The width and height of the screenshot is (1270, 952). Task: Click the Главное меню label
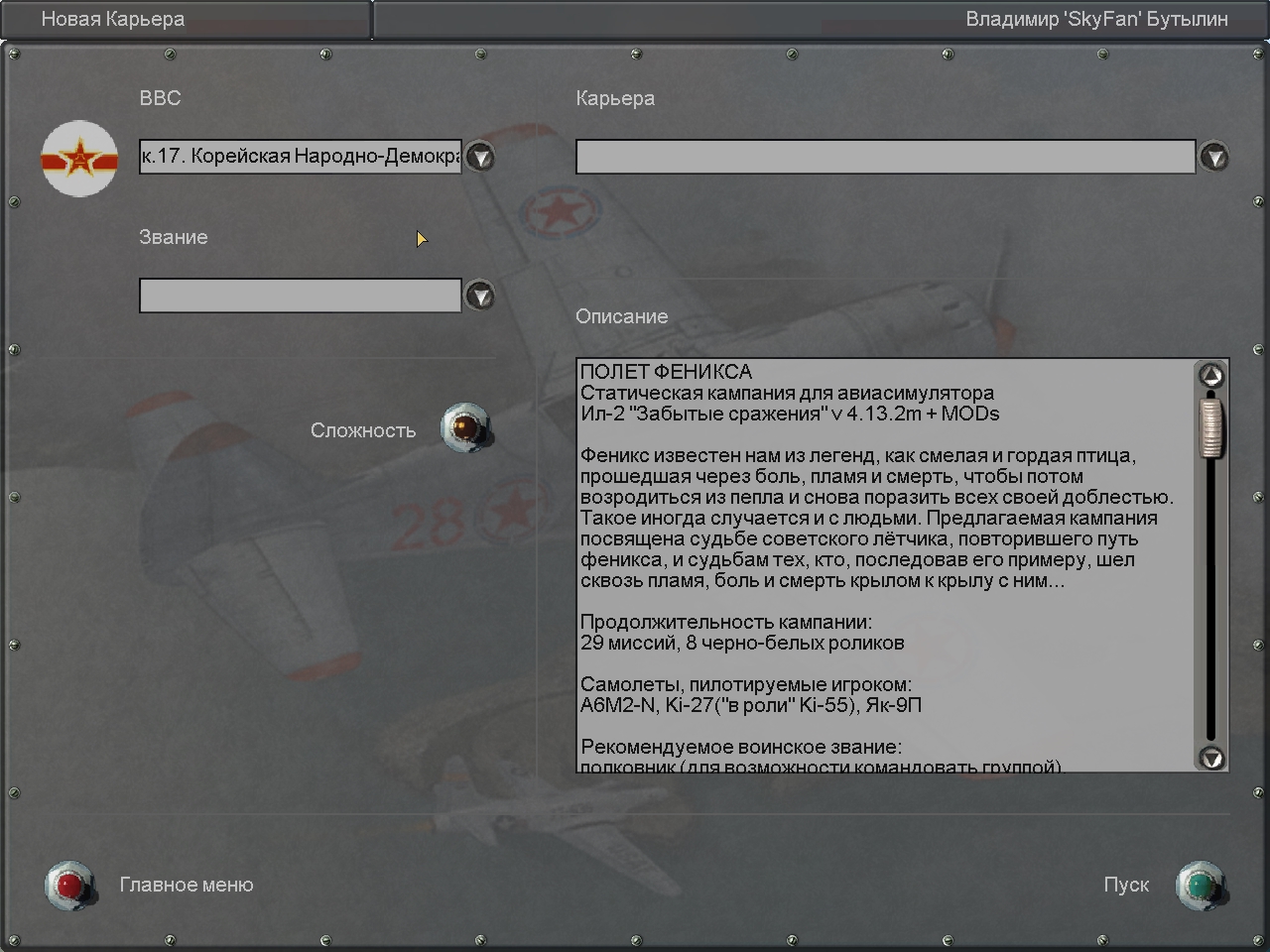187,885
